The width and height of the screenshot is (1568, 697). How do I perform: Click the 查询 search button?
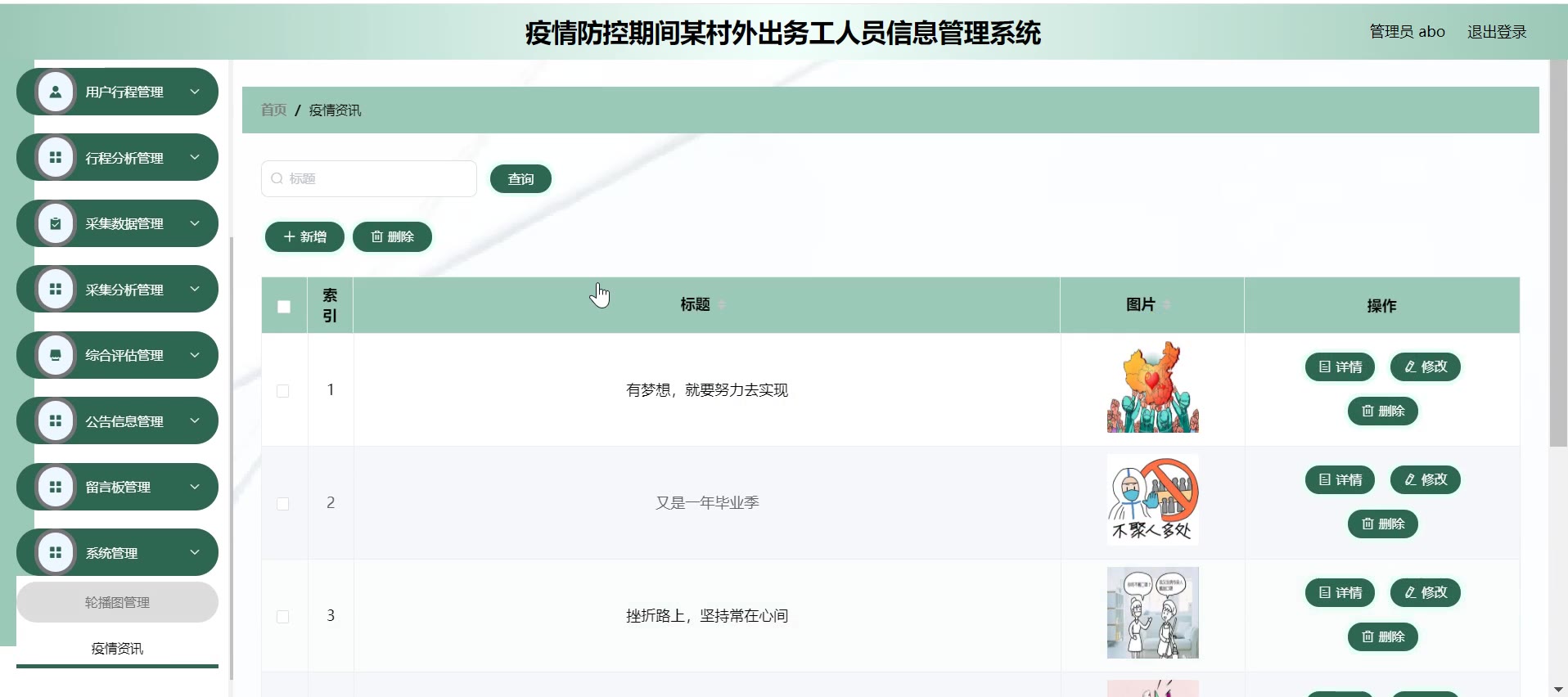[520, 179]
